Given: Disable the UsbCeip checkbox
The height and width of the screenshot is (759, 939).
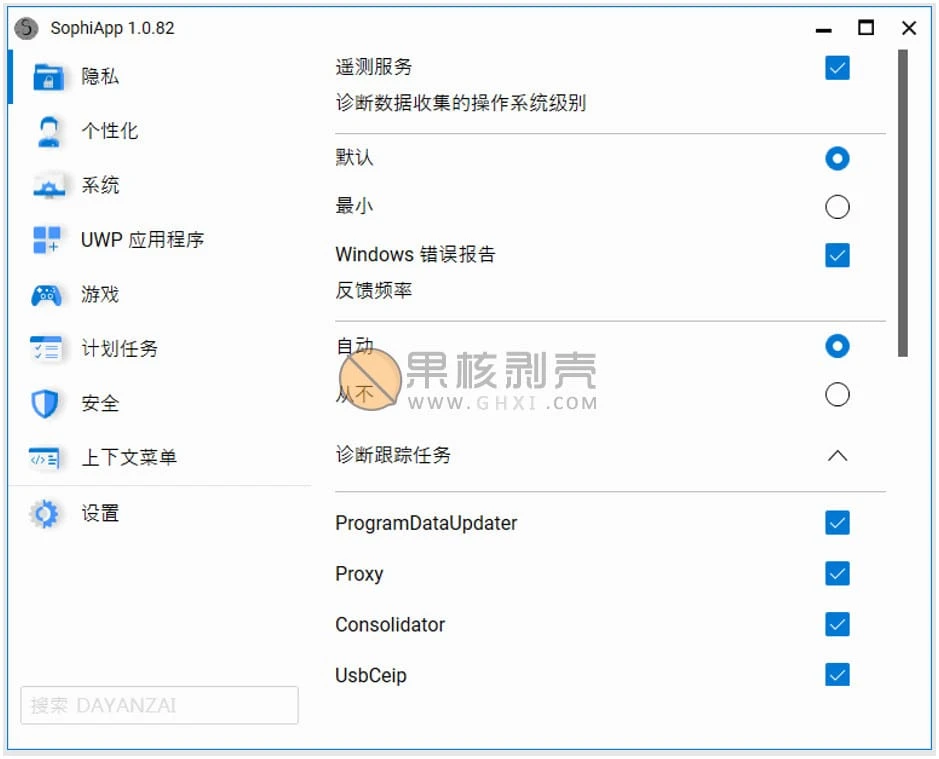Looking at the screenshot, I should pyautogui.click(x=836, y=675).
